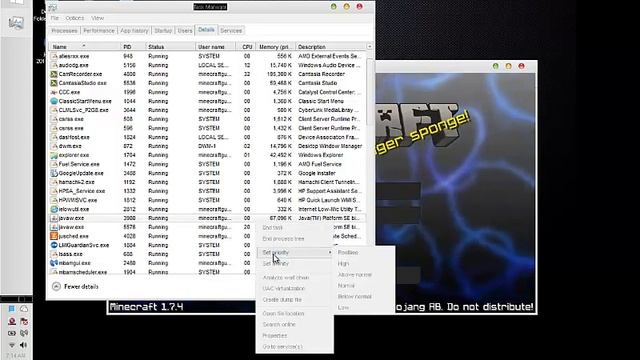Switch to the Processes tab
Viewport: 640px width, 360px height.
64,31
